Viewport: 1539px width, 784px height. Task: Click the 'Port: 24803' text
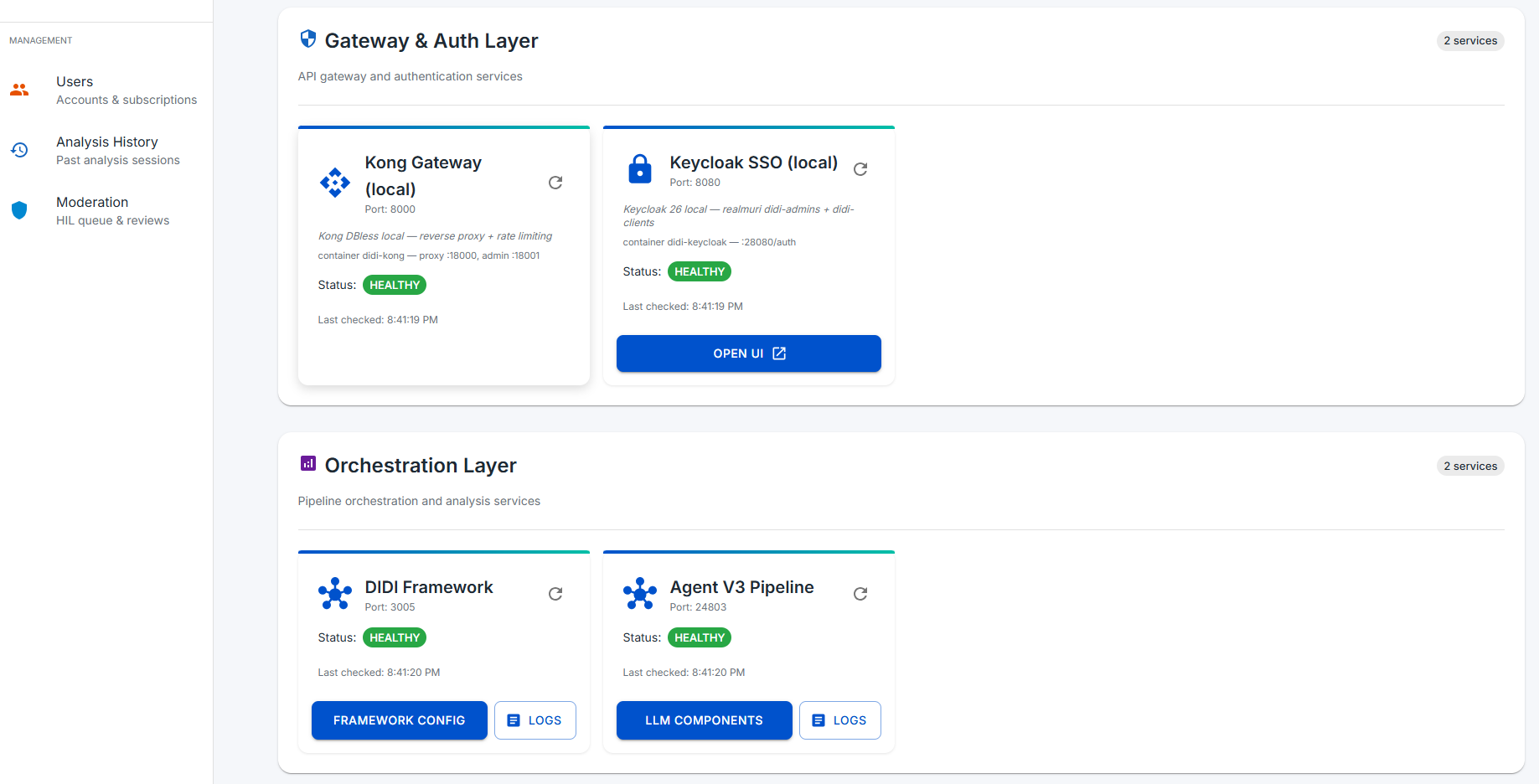point(699,607)
